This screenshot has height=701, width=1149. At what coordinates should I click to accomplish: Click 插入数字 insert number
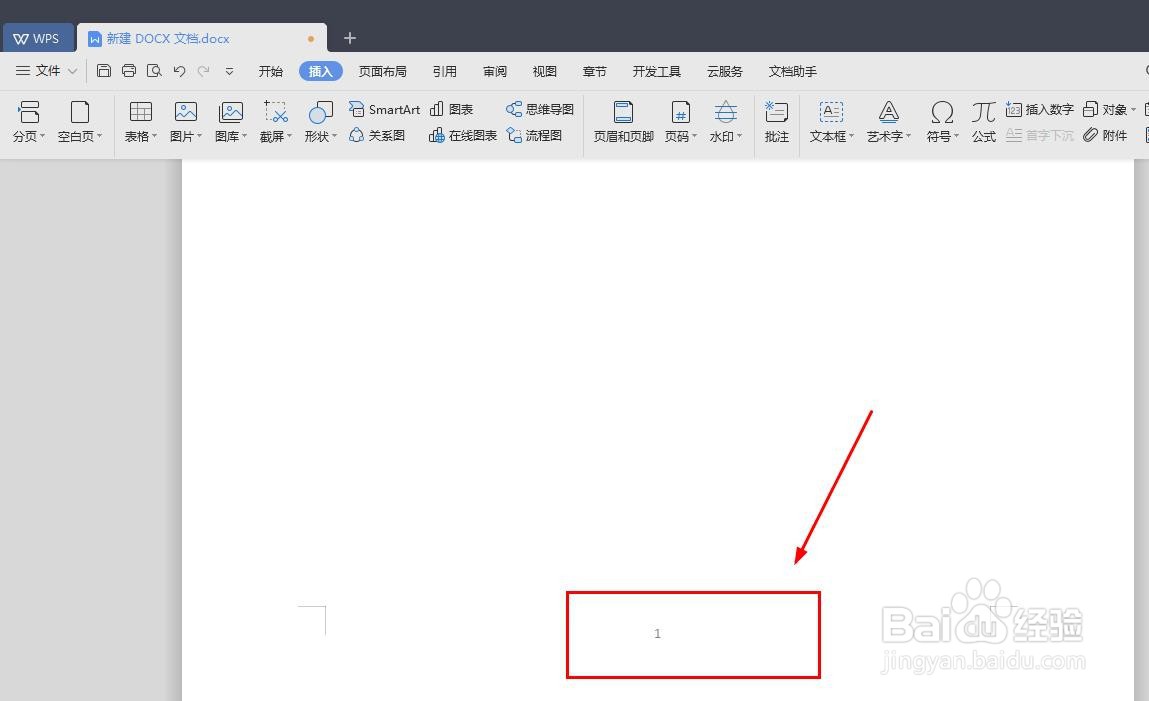pyautogui.click(x=1040, y=109)
